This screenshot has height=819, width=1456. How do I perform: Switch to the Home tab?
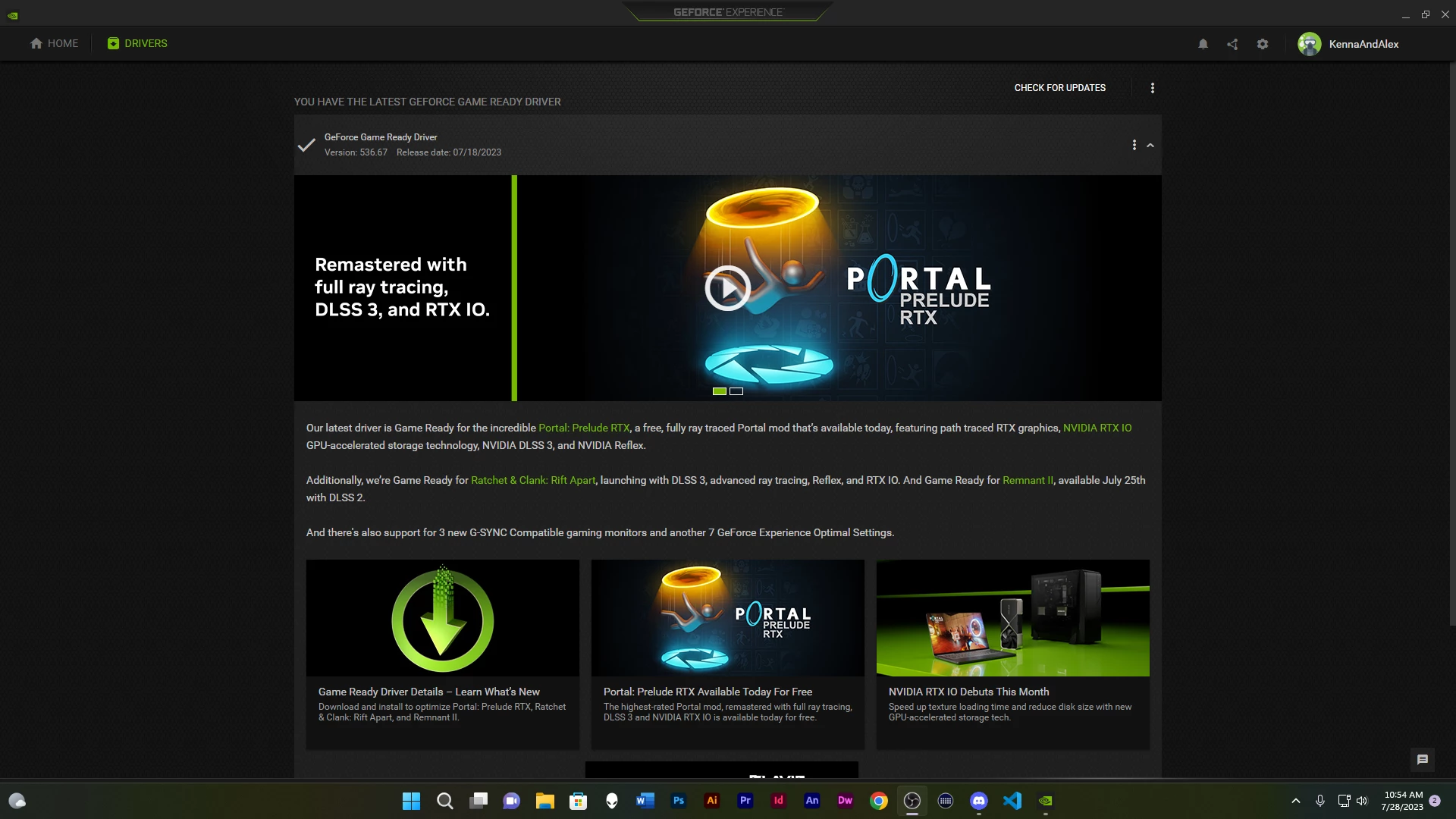click(55, 43)
